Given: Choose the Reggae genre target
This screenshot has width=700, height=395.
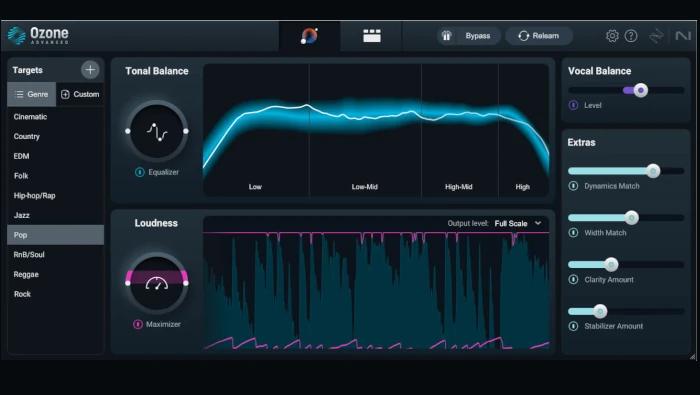Looking at the screenshot, I should 55,274.
